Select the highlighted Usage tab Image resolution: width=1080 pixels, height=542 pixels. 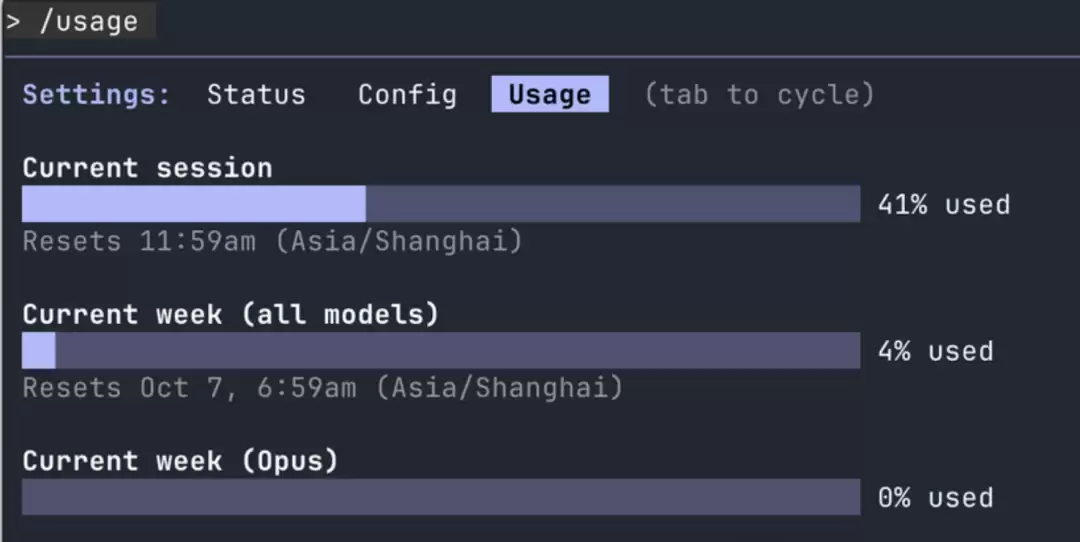point(550,94)
